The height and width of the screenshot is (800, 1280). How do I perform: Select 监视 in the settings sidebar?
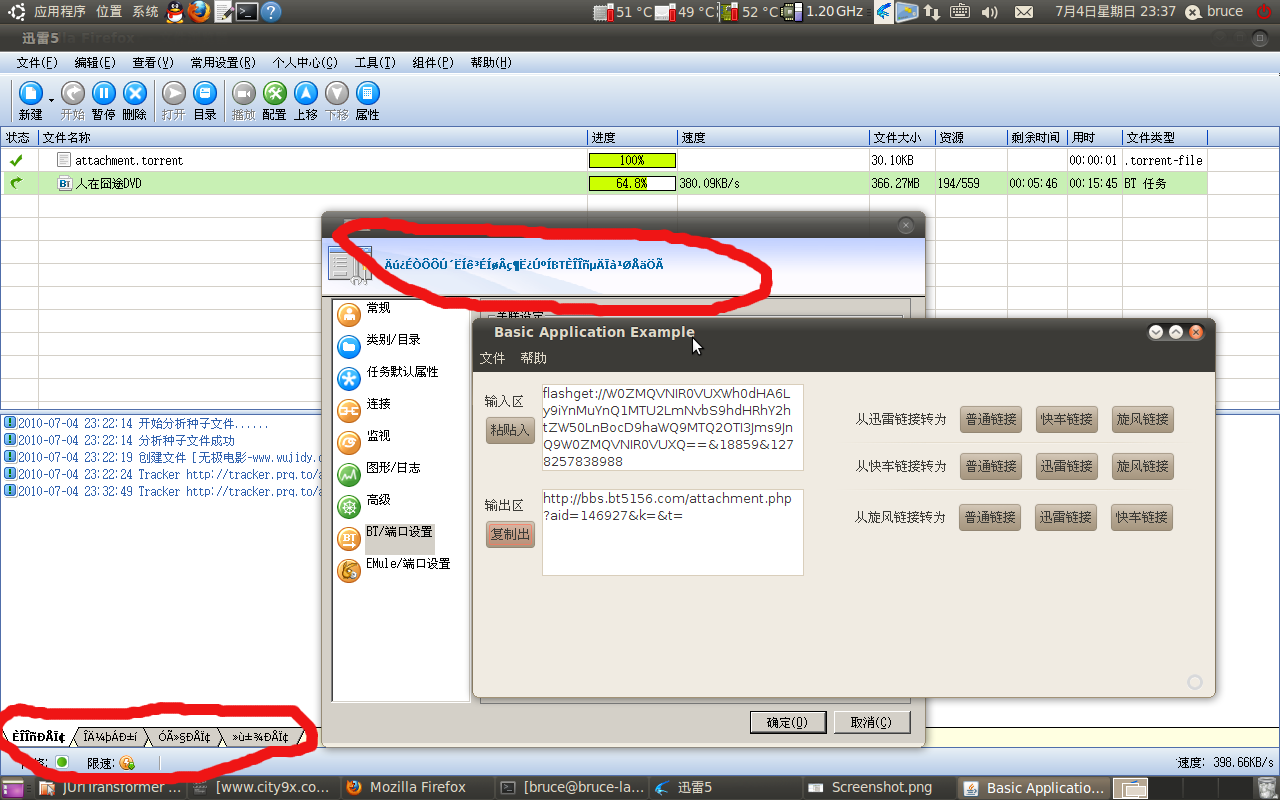coord(378,436)
